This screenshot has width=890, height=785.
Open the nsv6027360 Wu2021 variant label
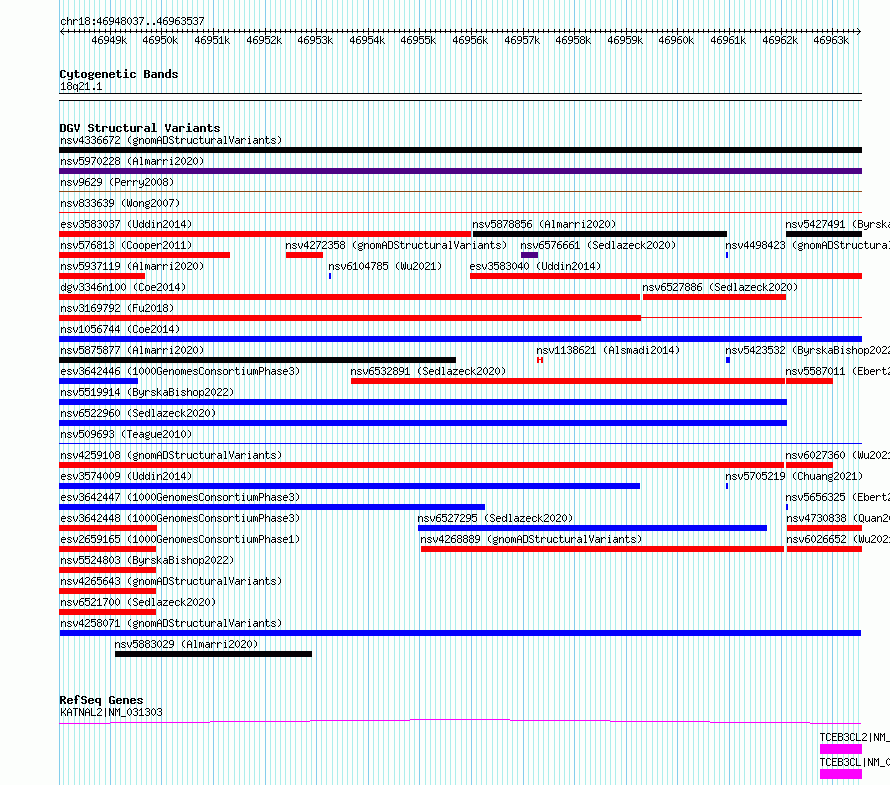coord(837,455)
